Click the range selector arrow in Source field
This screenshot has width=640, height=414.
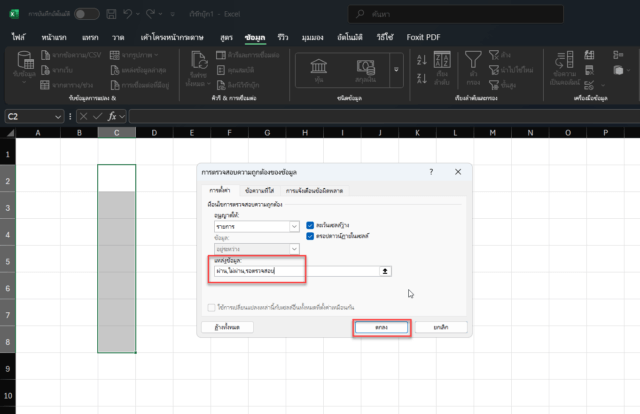tap(385, 271)
